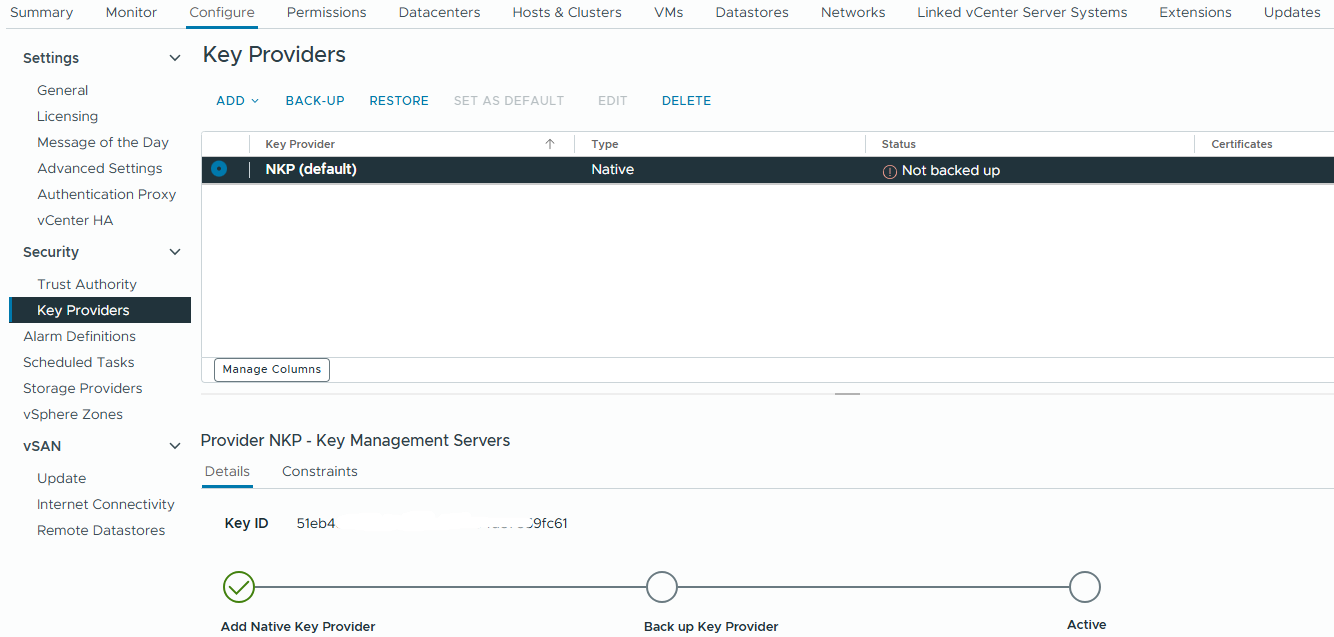The height and width of the screenshot is (637, 1334).
Task: Collapse the Security section chevron
Action: pyautogui.click(x=175, y=252)
